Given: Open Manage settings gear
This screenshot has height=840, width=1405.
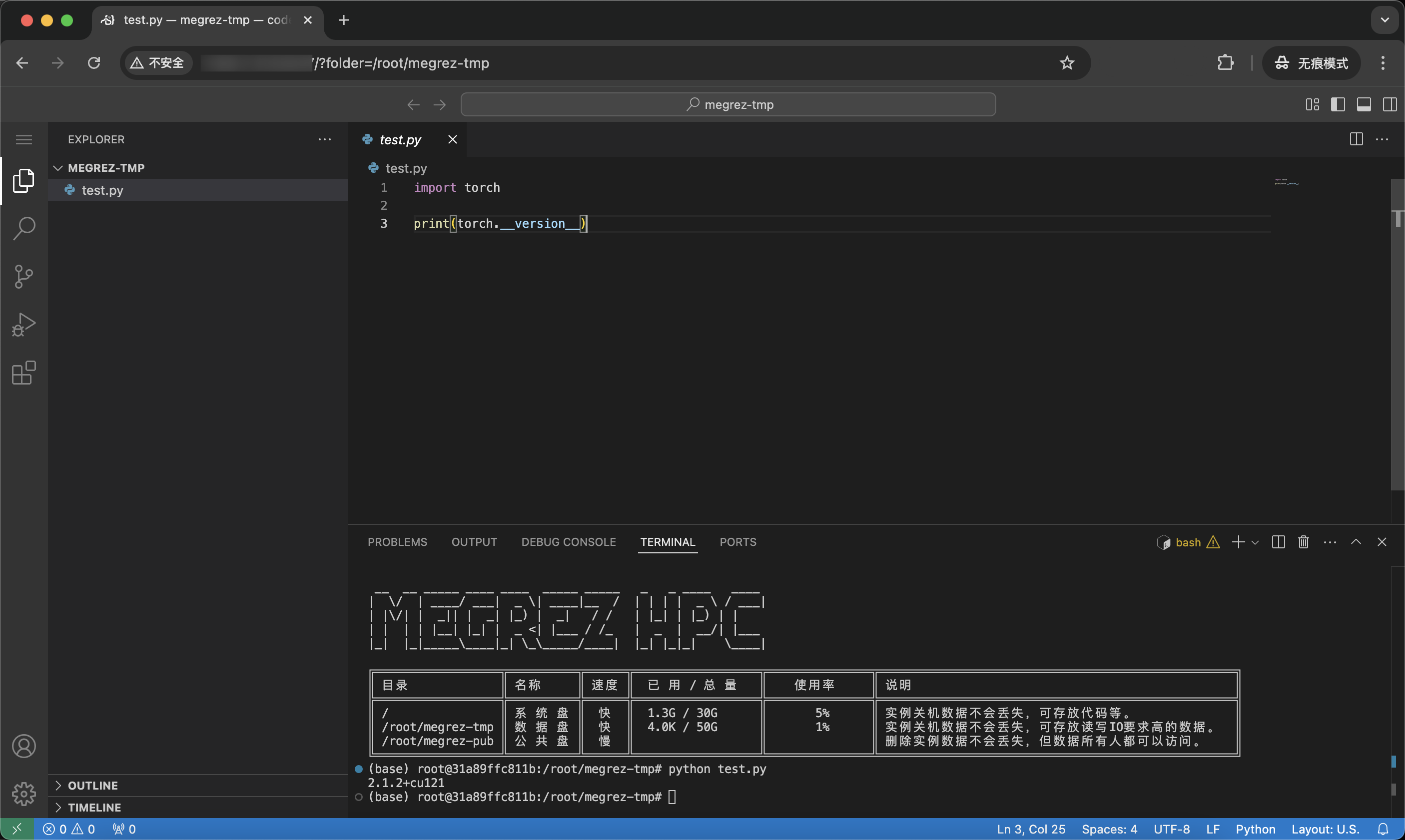Looking at the screenshot, I should coord(24,794).
